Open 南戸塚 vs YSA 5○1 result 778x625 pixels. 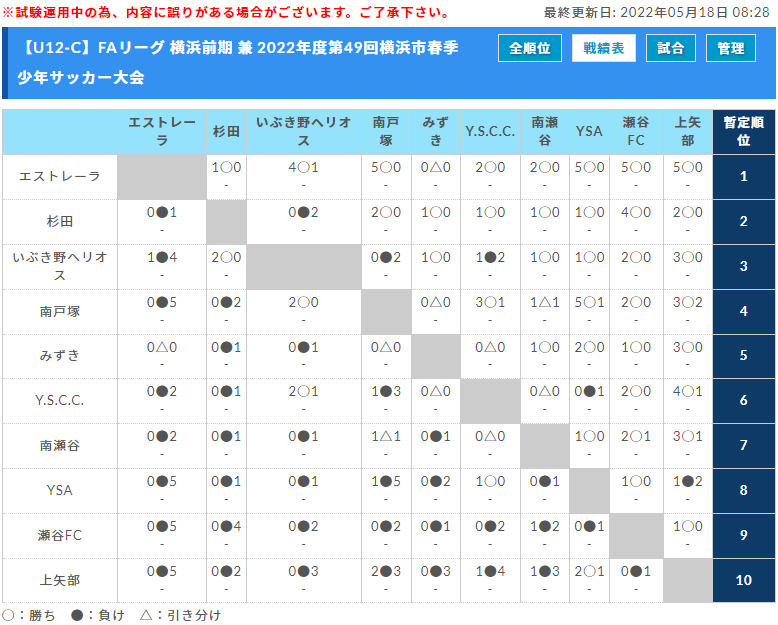589,303
